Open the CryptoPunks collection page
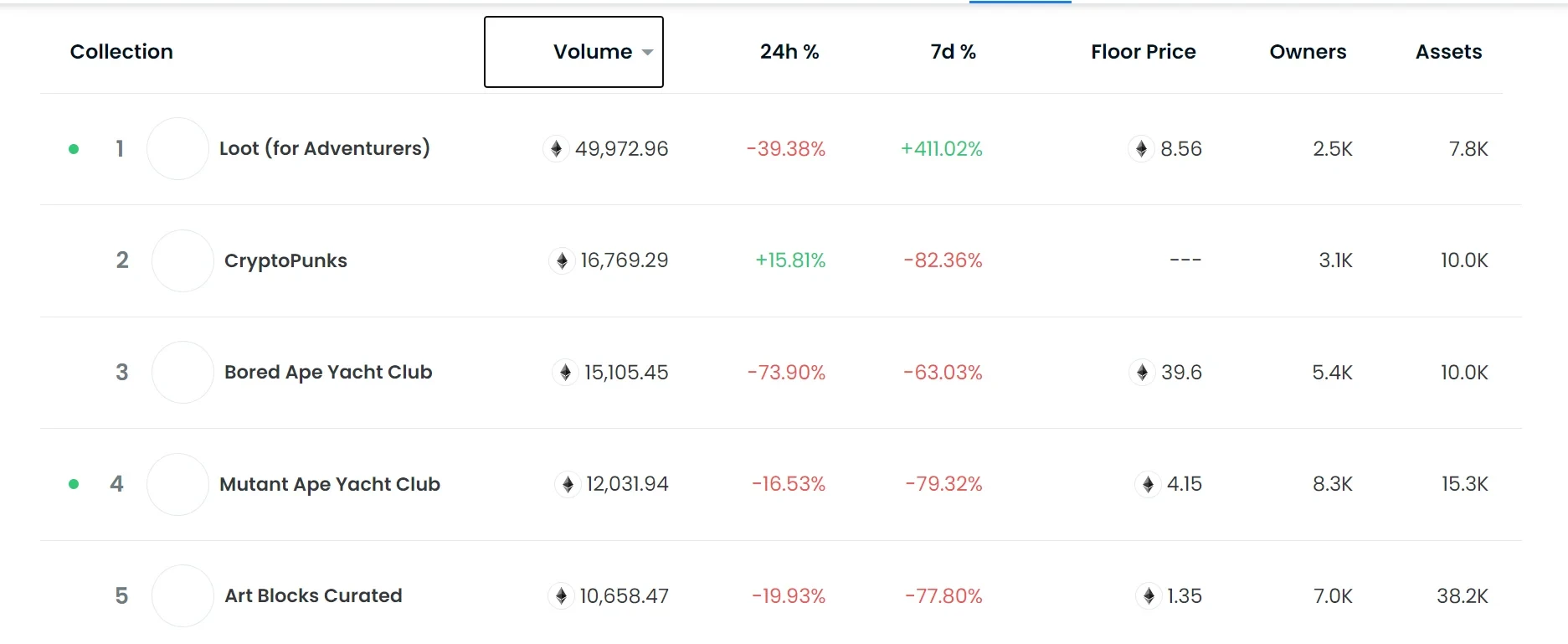The image size is (1568, 644). pos(285,260)
